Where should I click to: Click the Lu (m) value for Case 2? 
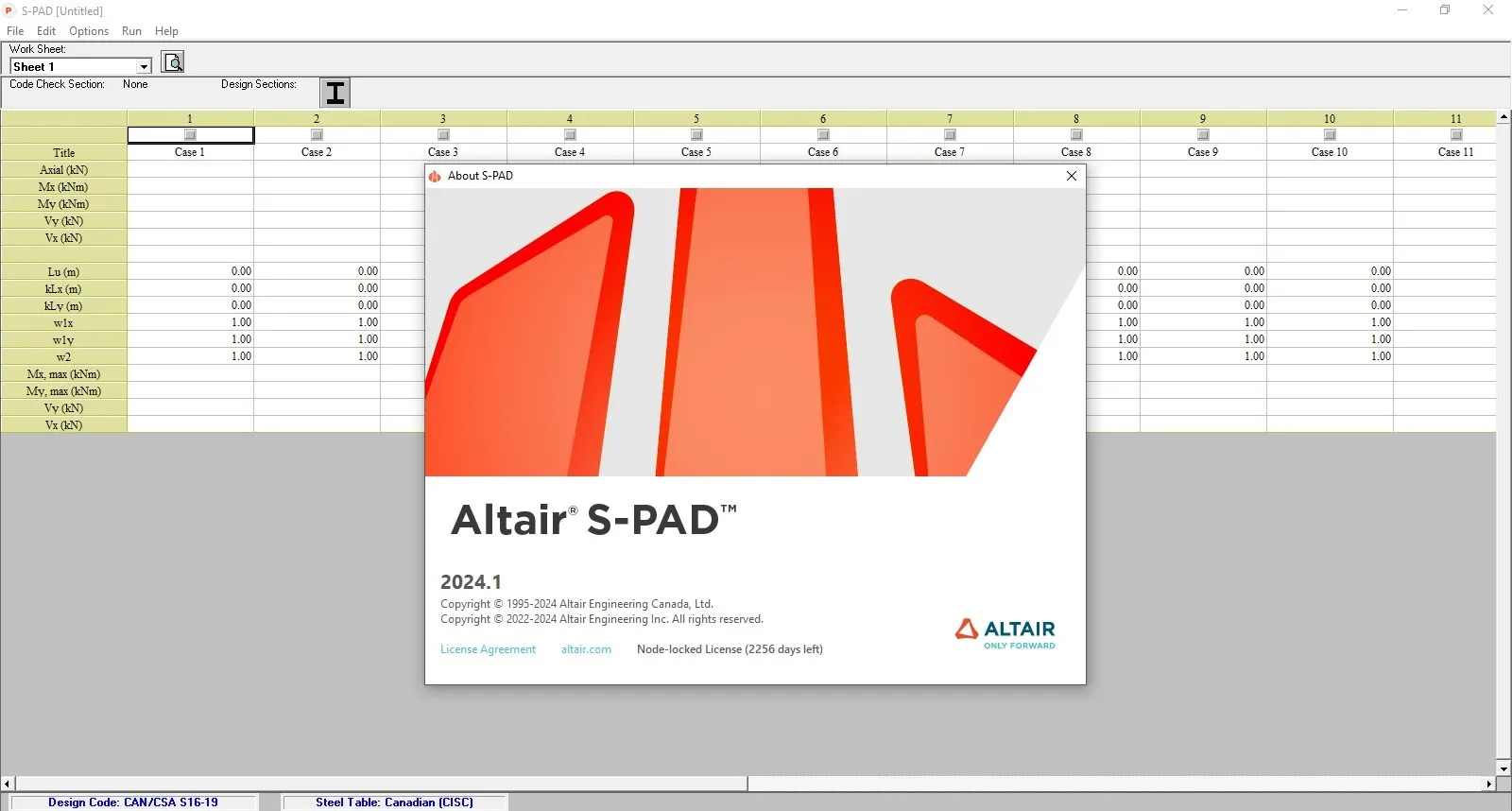tap(317, 272)
